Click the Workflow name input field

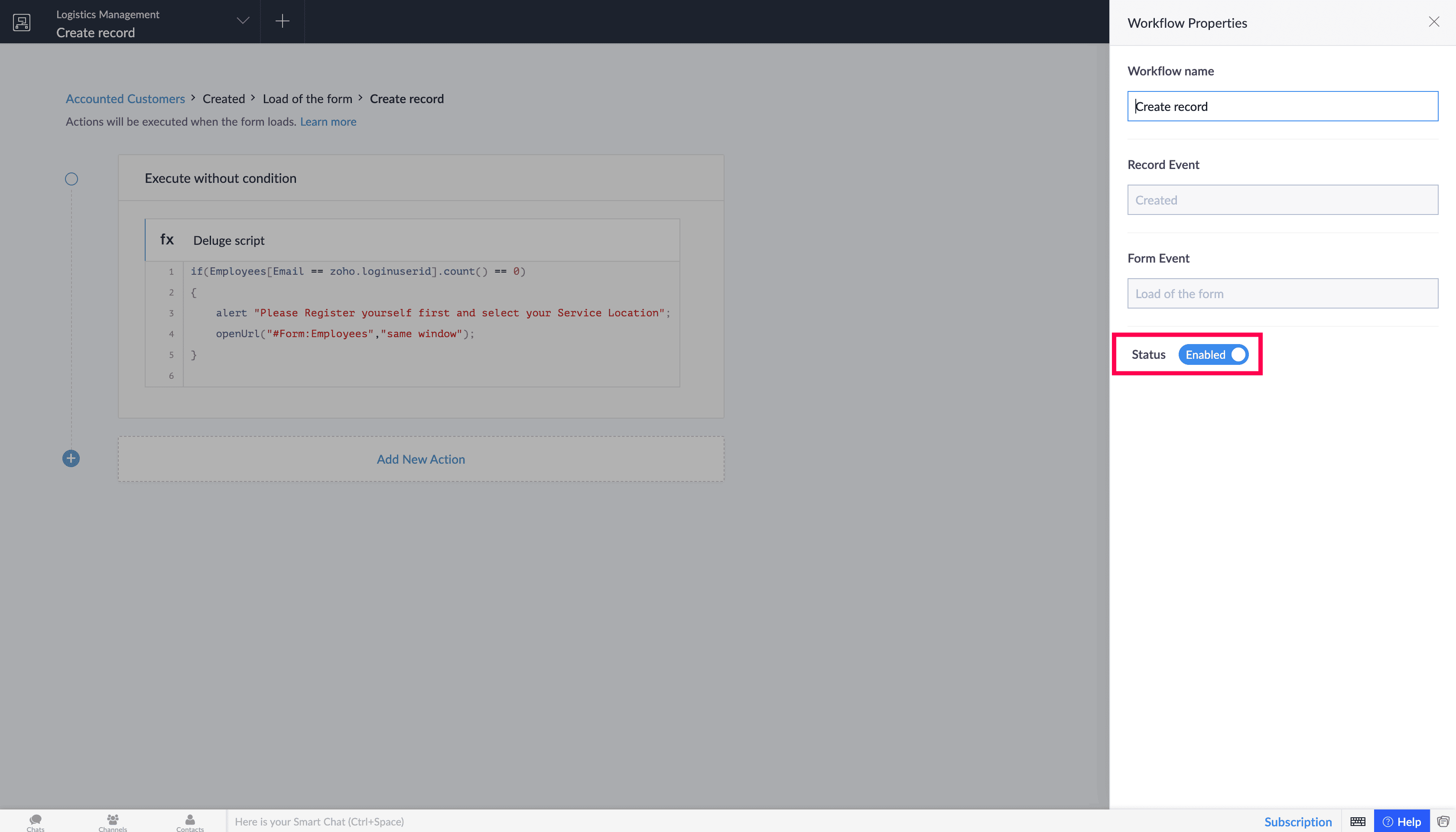coord(1282,106)
